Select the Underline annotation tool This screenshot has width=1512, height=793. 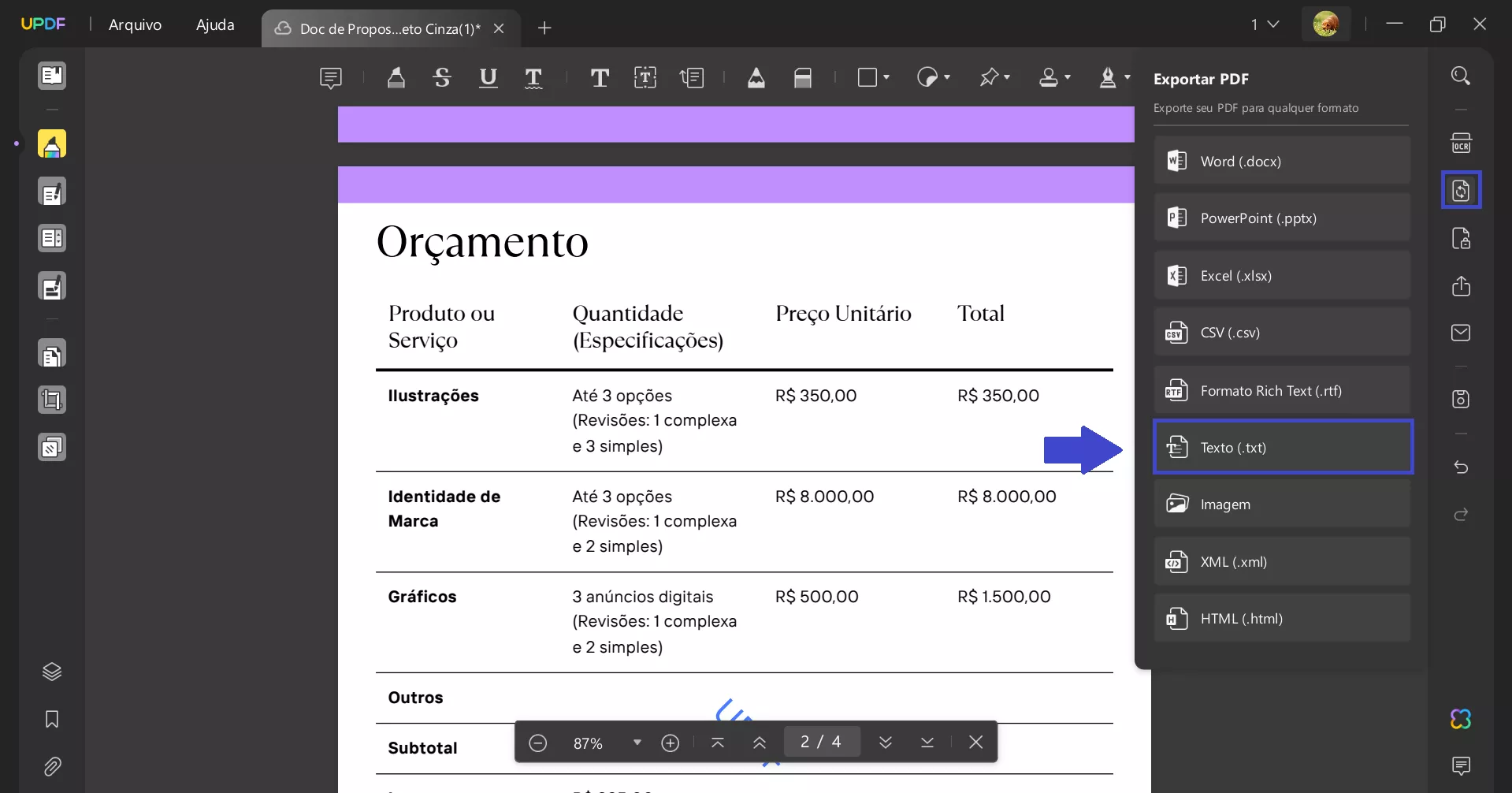pos(489,77)
